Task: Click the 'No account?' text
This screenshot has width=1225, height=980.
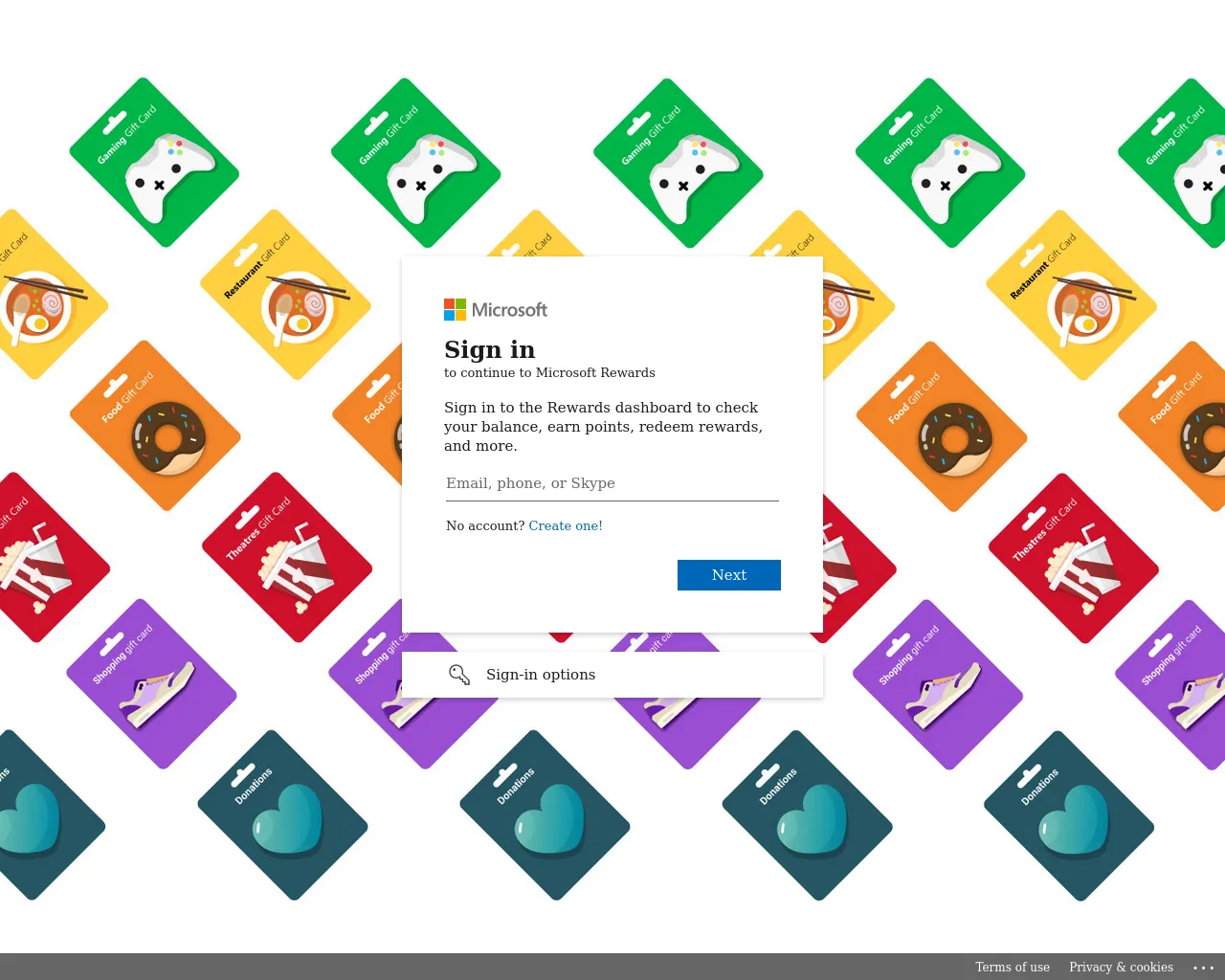Action: 485,525
